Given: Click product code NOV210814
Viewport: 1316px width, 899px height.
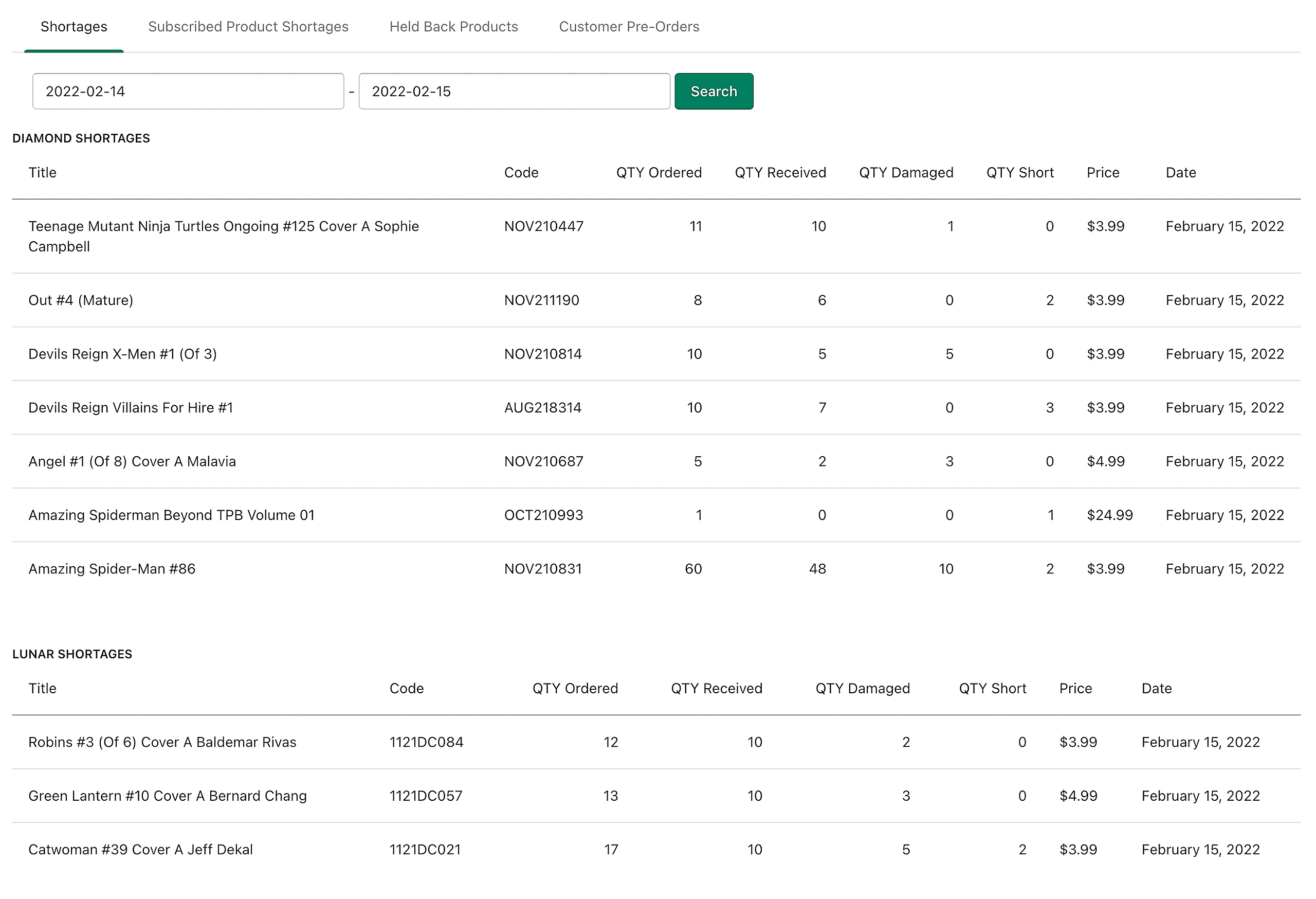Looking at the screenshot, I should (x=543, y=354).
